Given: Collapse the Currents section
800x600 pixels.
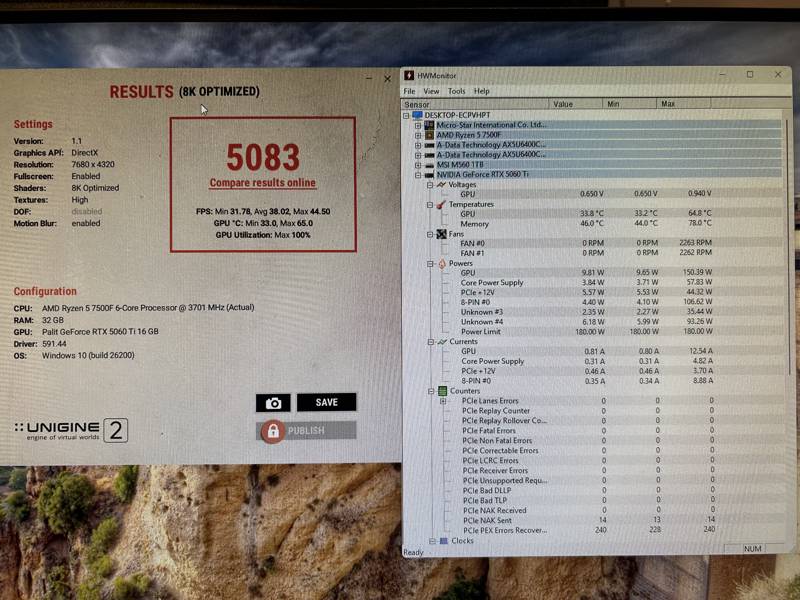Looking at the screenshot, I should [431, 342].
